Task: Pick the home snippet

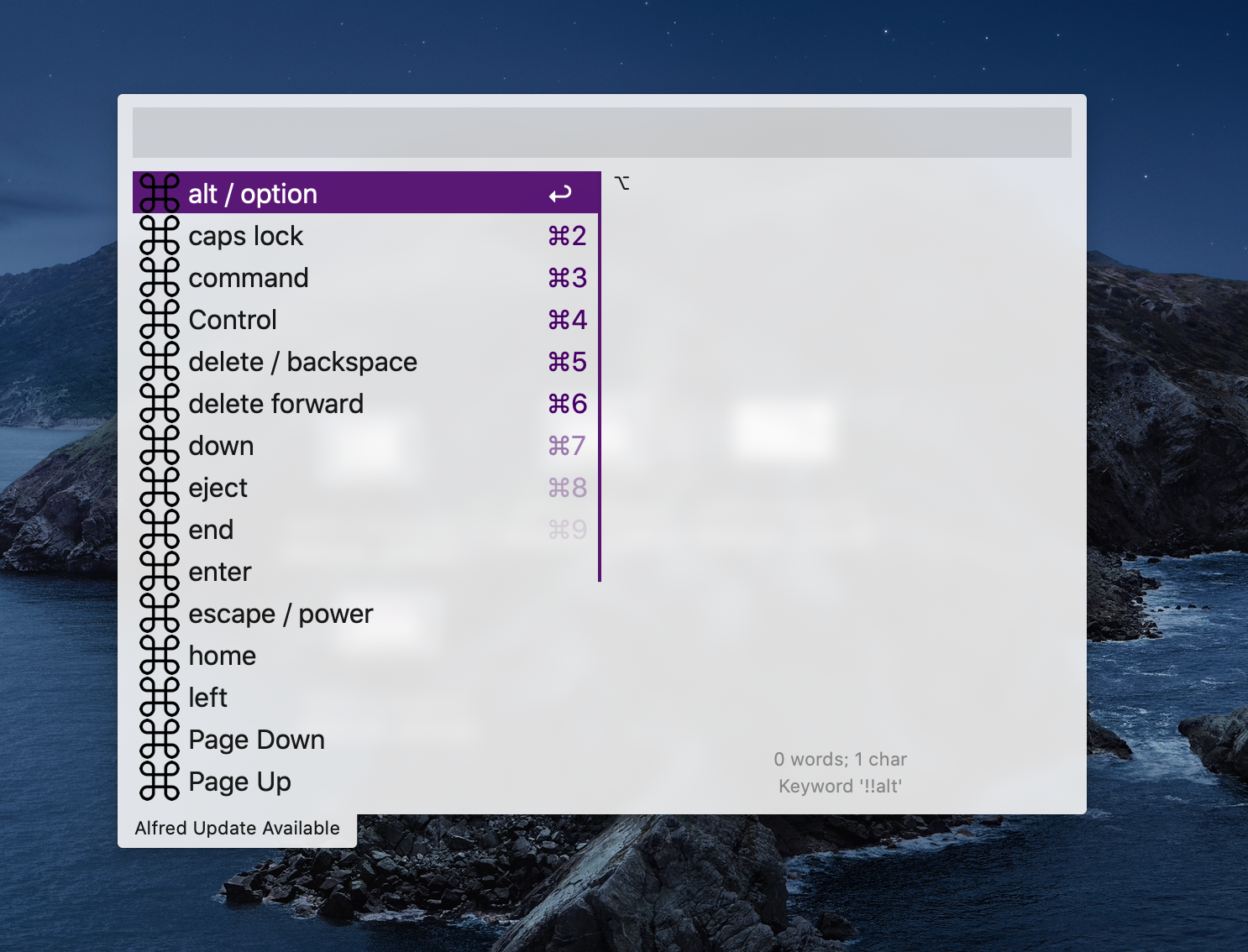Action: tap(367, 655)
